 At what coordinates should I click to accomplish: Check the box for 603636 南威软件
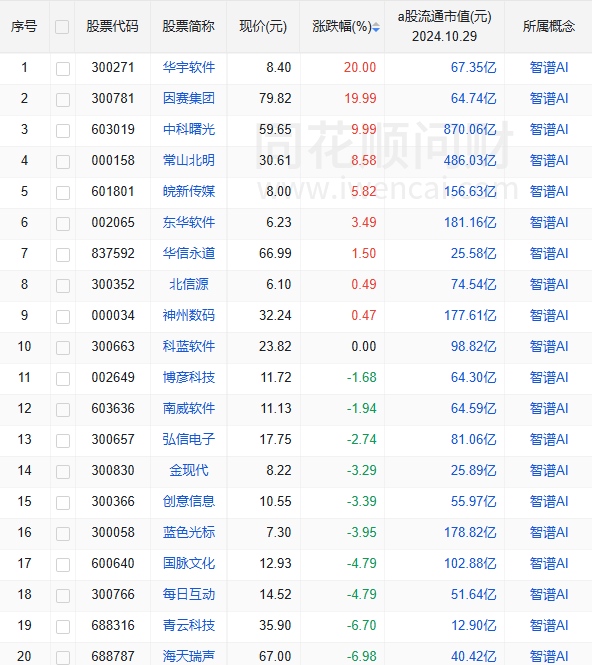click(63, 409)
